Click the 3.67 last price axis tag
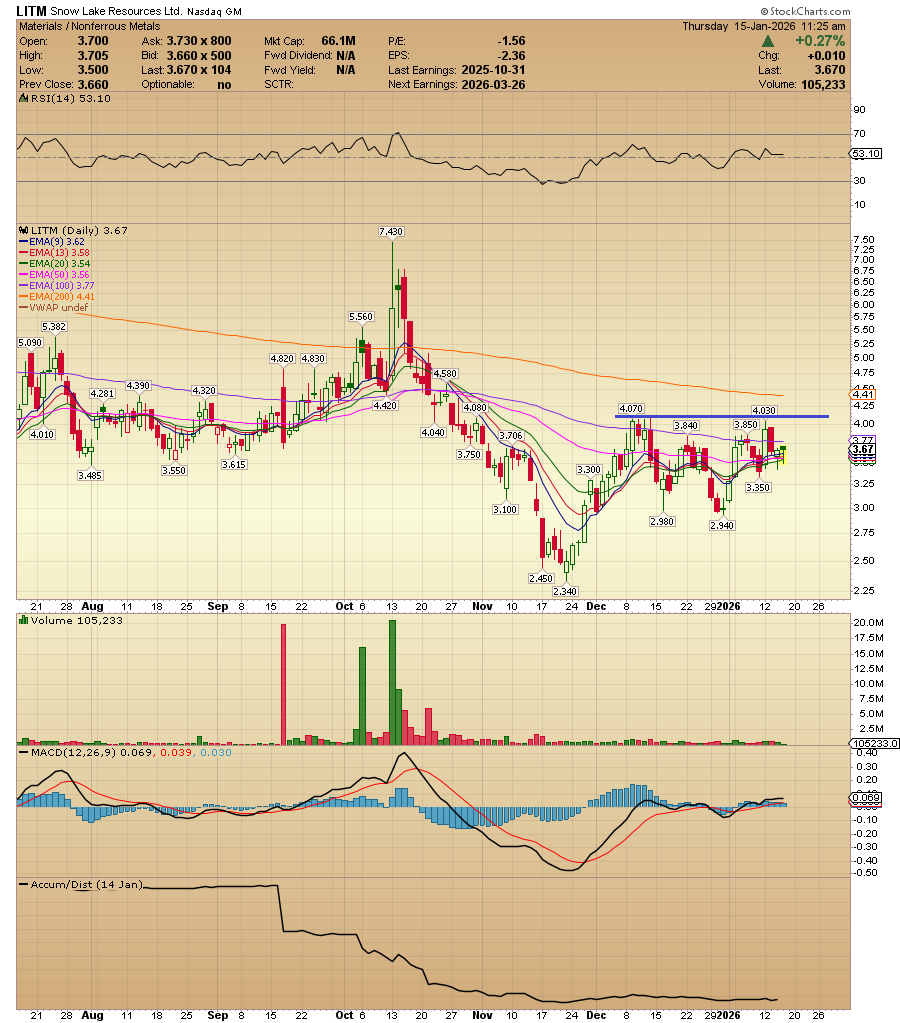This screenshot has width=900, height=1023. click(863, 449)
